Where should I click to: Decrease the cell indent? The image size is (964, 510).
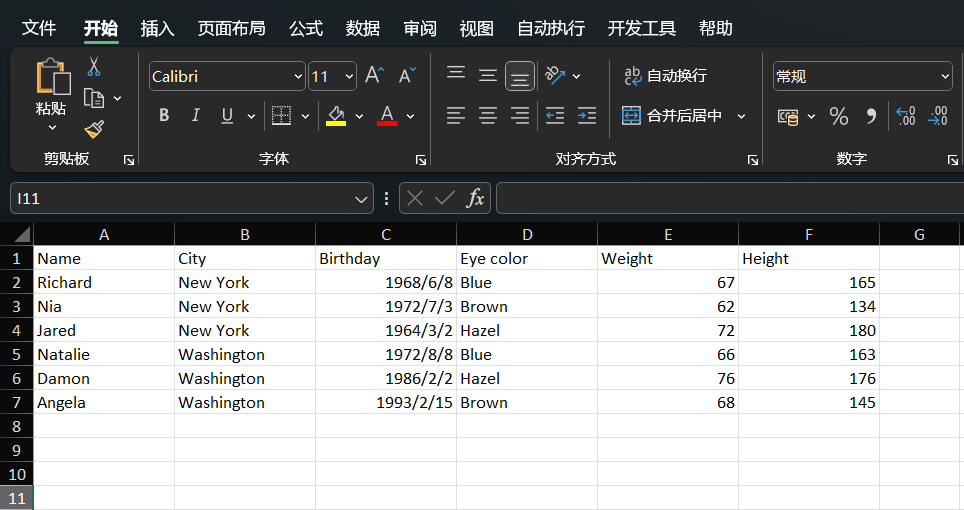click(555, 116)
